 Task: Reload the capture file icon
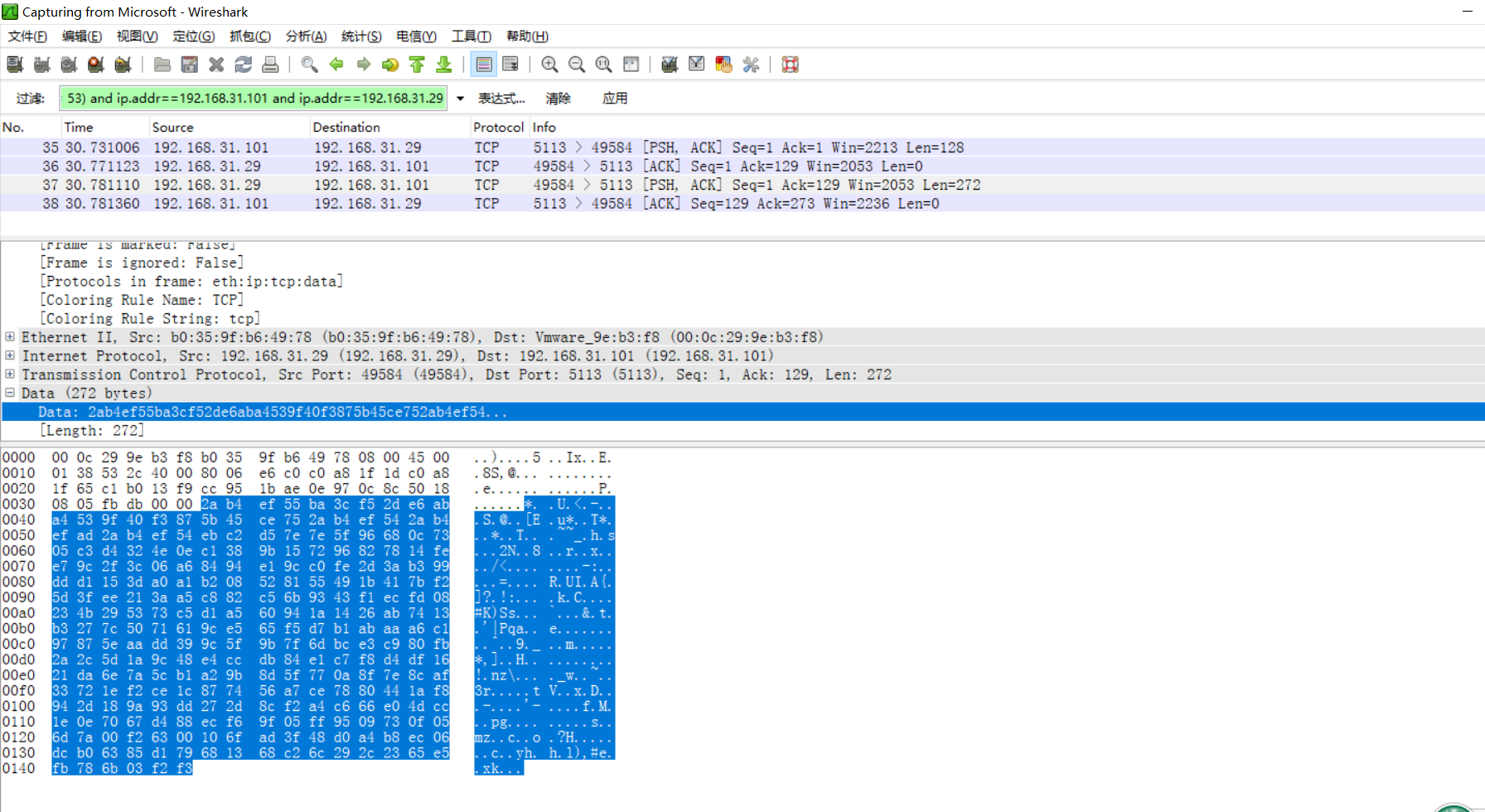tap(243, 65)
